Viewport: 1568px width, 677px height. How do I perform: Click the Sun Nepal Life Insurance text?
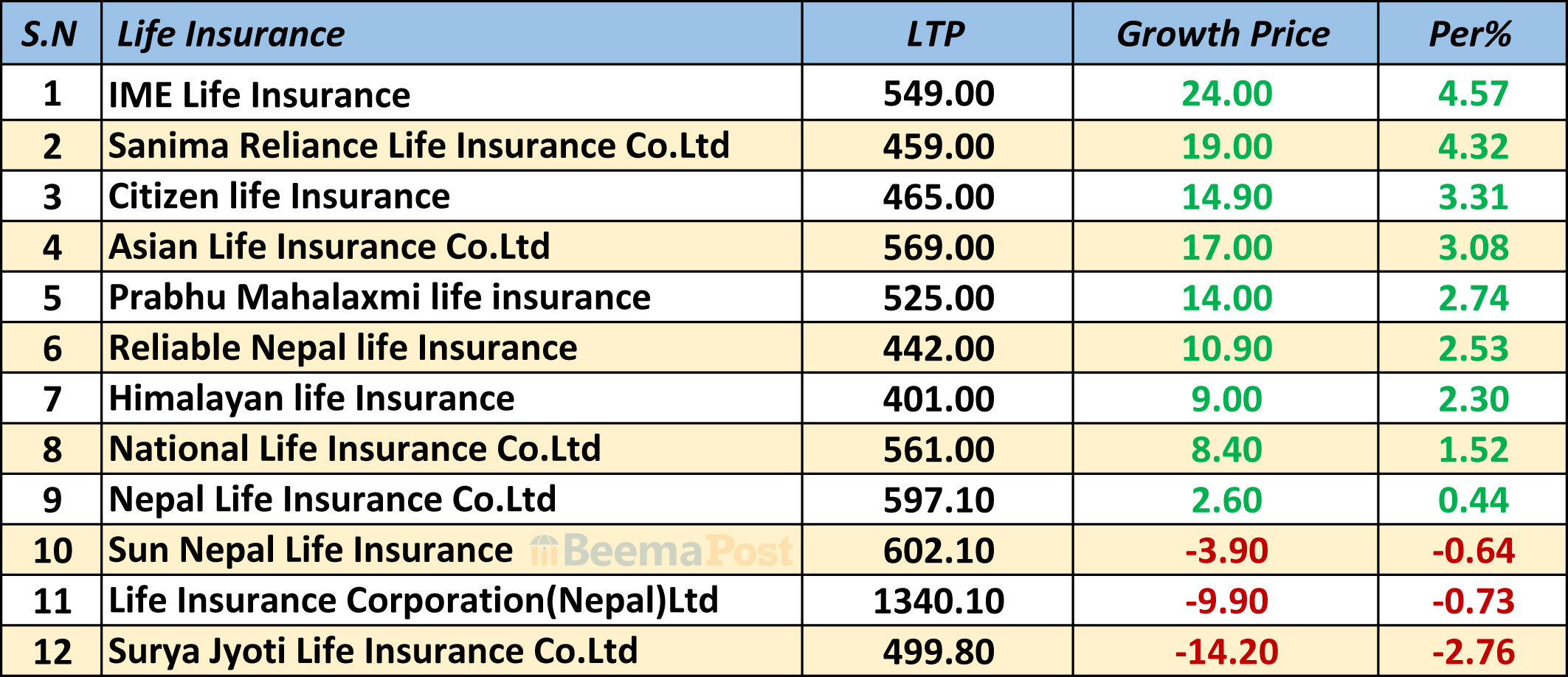tap(310, 551)
